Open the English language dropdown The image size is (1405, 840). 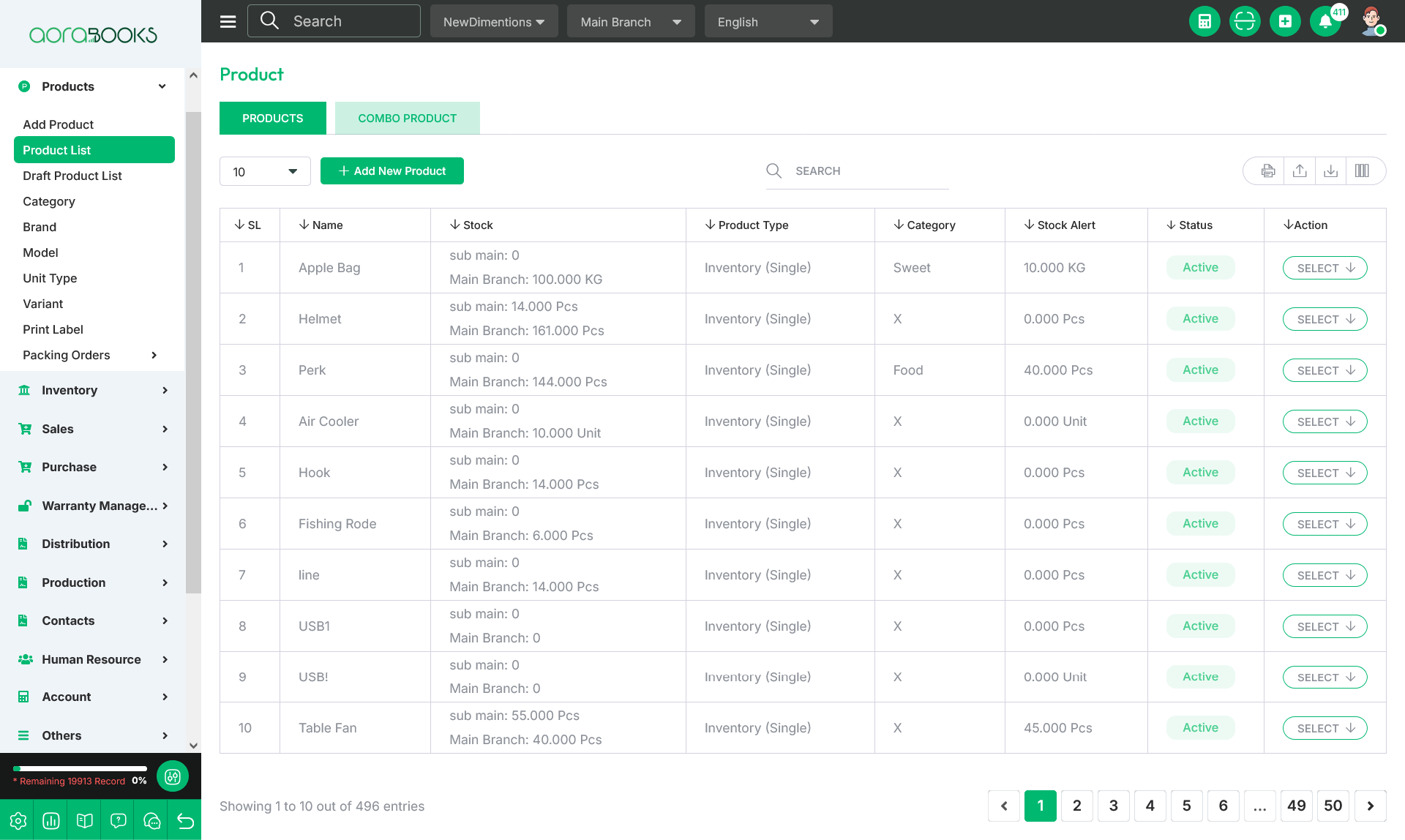pyautogui.click(x=768, y=21)
